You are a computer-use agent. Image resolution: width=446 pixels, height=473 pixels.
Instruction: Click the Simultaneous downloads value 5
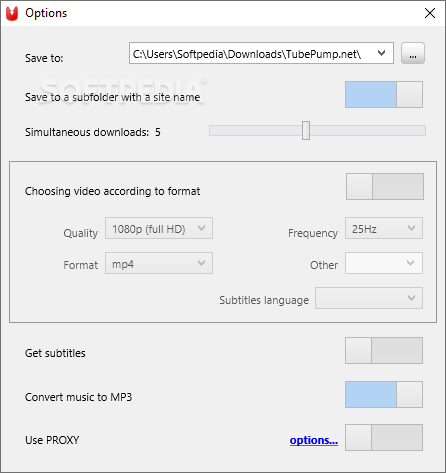click(x=158, y=132)
